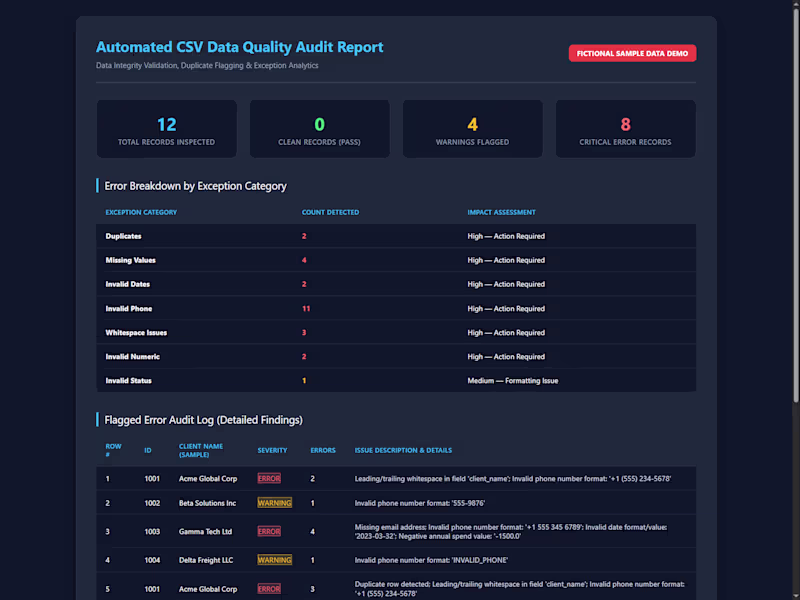Select the Missing Values category label
800x600 pixels.
point(131,260)
